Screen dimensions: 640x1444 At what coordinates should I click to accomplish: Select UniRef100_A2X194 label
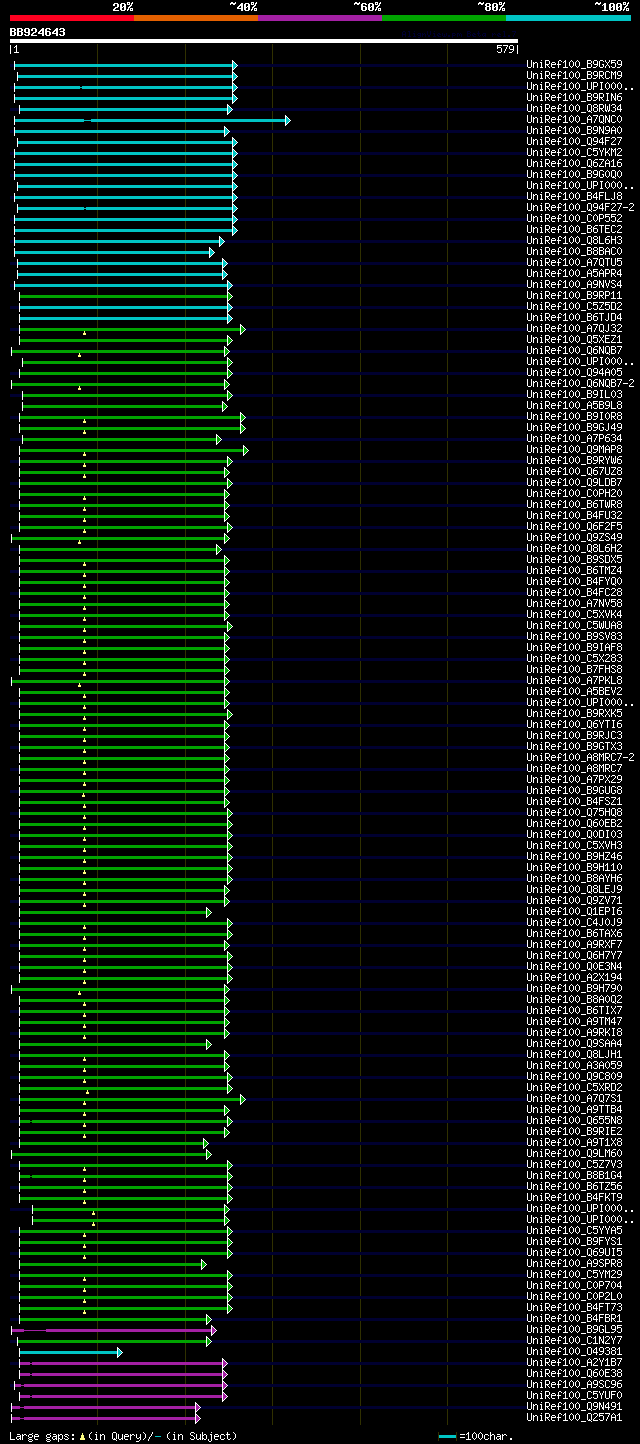tap(575, 977)
